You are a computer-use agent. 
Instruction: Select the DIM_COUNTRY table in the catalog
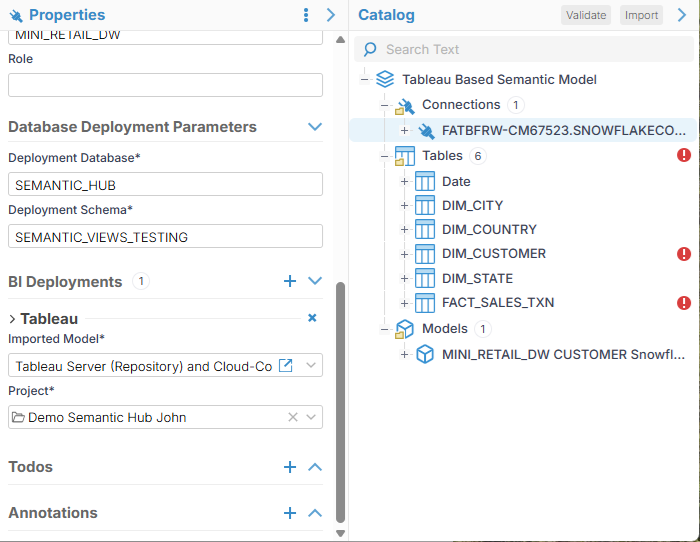click(489, 230)
